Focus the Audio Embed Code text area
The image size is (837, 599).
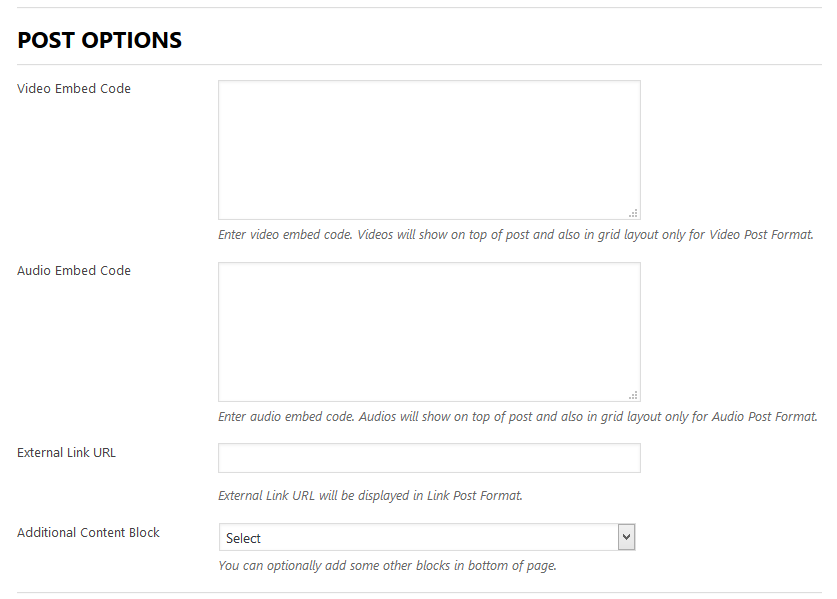click(429, 331)
